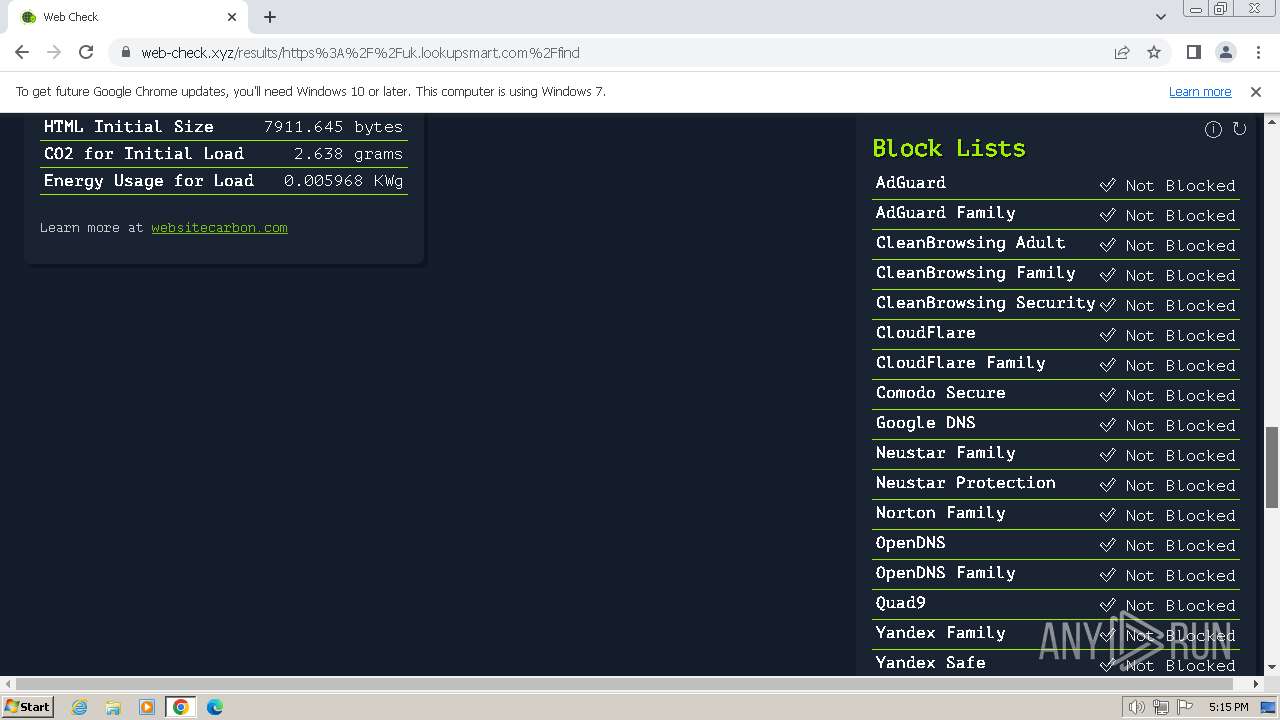The height and width of the screenshot is (720, 1280).
Task: Open the tab search dropdown arrow
Action: coord(1160,17)
